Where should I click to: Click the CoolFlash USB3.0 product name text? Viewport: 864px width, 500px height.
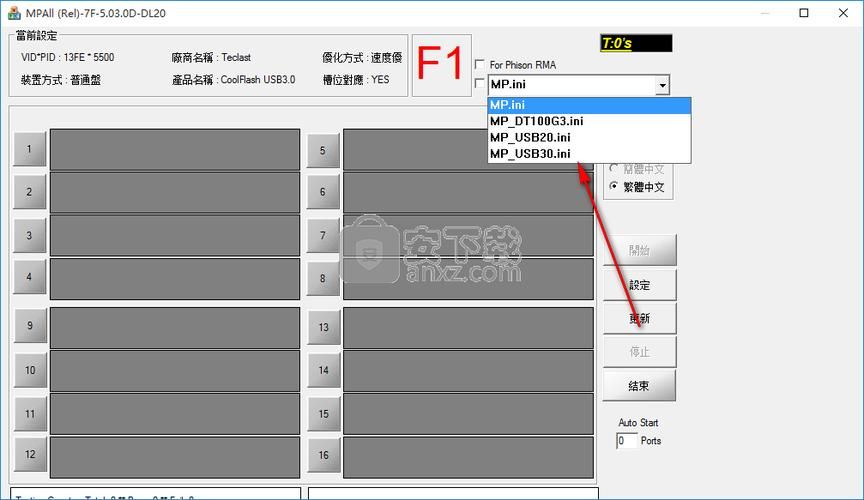[258, 80]
